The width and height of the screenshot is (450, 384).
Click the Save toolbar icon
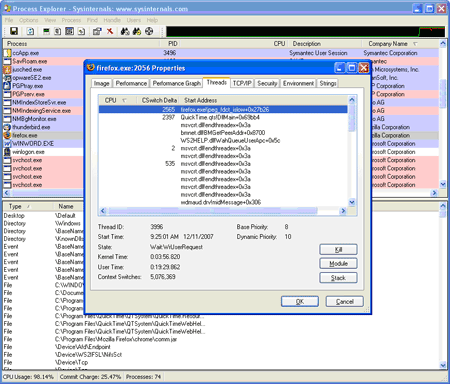click(x=14, y=31)
